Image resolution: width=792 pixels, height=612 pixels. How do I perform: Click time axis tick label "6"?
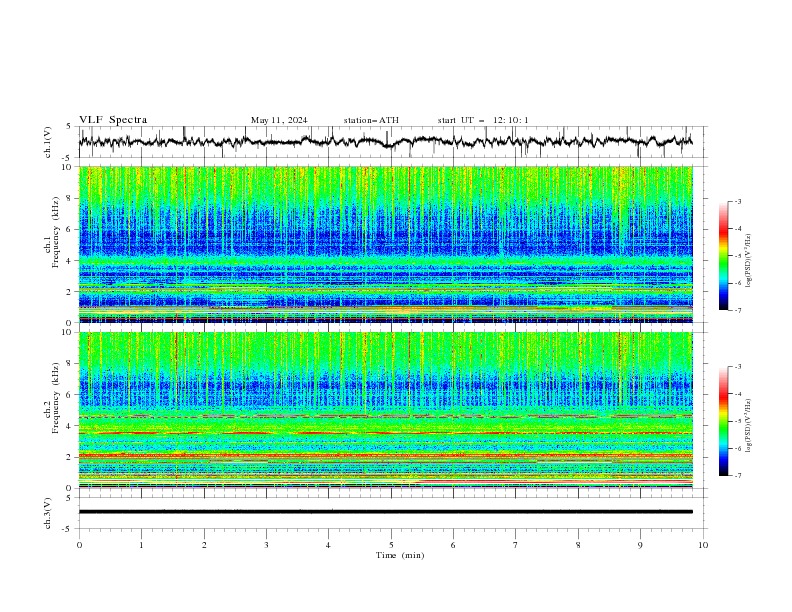453,545
